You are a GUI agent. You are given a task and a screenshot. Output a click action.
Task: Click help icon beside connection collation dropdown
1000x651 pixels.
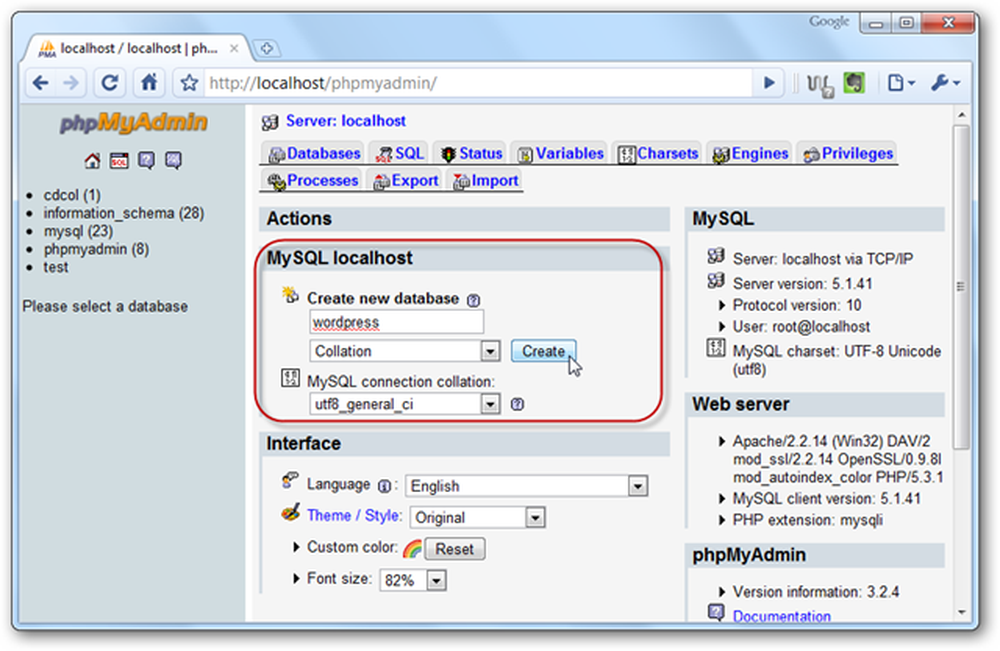[x=517, y=404]
